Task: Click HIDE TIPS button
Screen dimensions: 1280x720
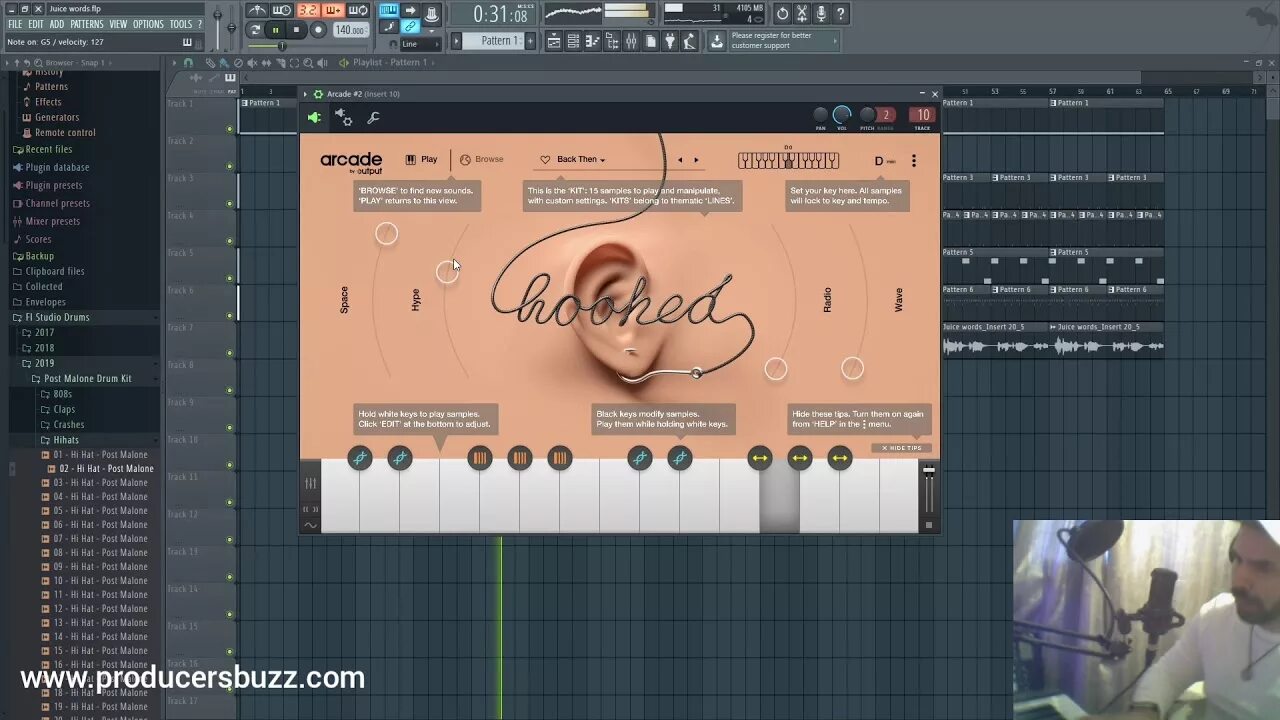Action: (901, 448)
